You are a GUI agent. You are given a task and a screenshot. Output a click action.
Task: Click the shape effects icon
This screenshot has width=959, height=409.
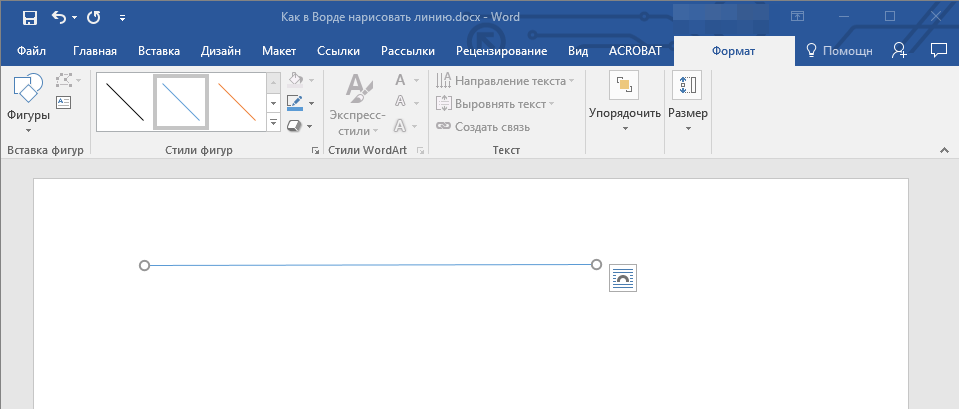[x=295, y=125]
